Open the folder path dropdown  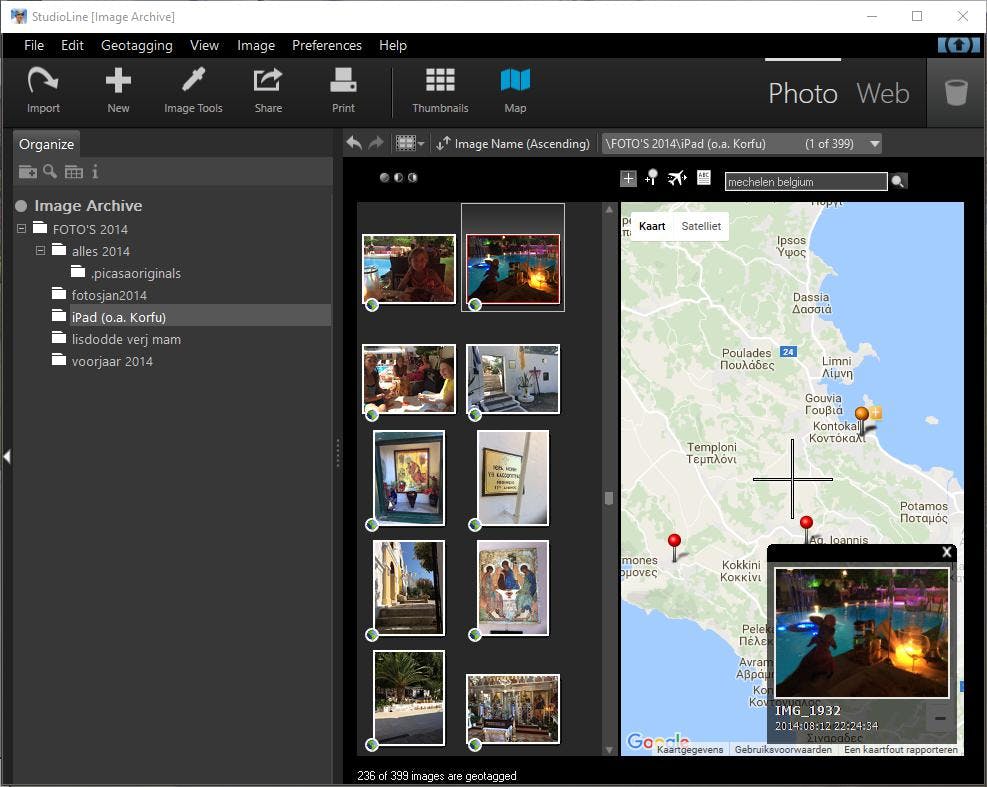coord(874,144)
